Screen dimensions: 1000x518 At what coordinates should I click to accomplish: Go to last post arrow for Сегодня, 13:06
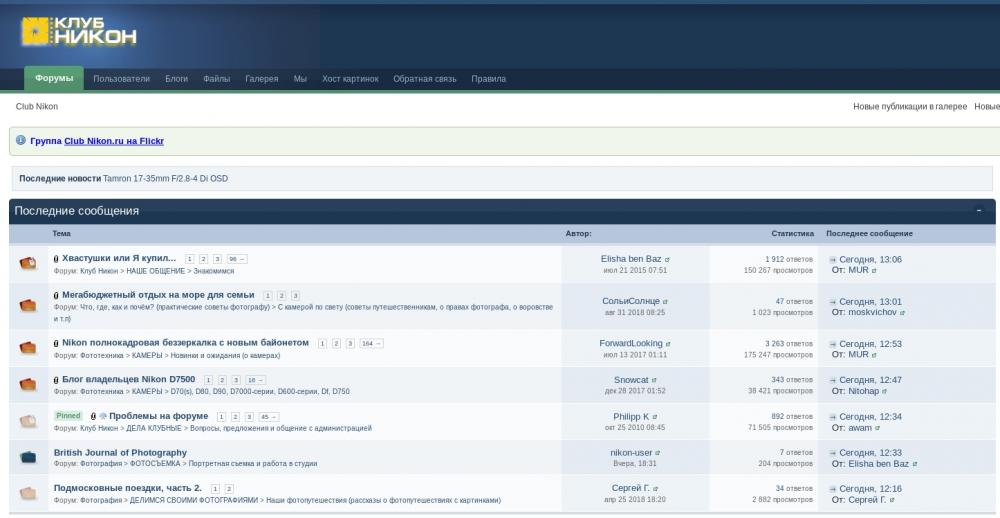832,260
